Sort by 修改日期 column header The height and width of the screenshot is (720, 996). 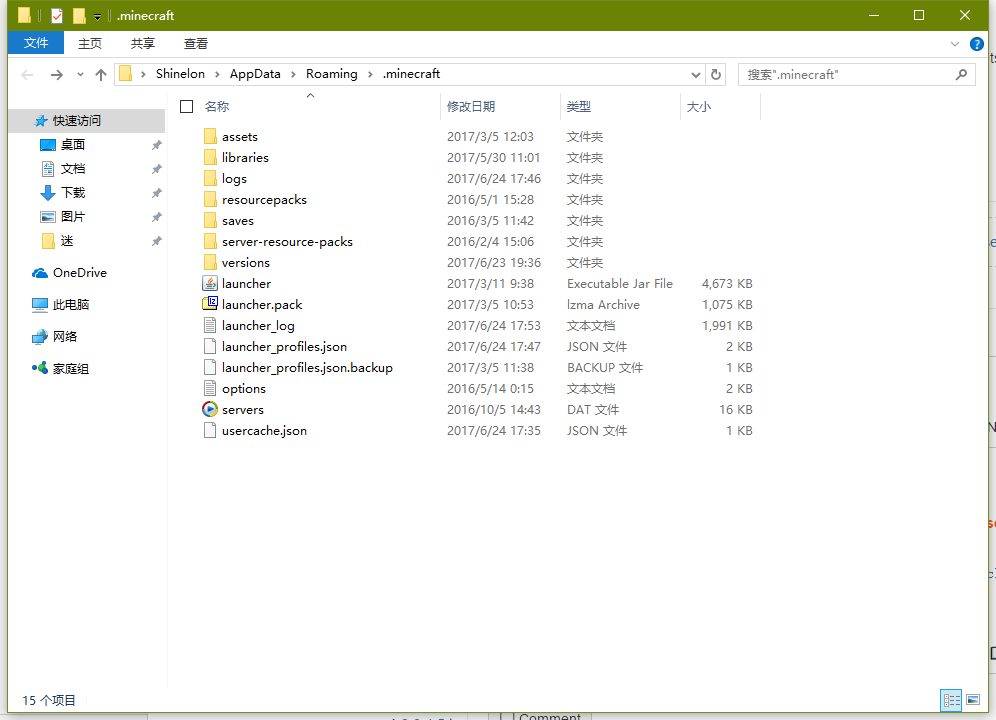click(471, 107)
